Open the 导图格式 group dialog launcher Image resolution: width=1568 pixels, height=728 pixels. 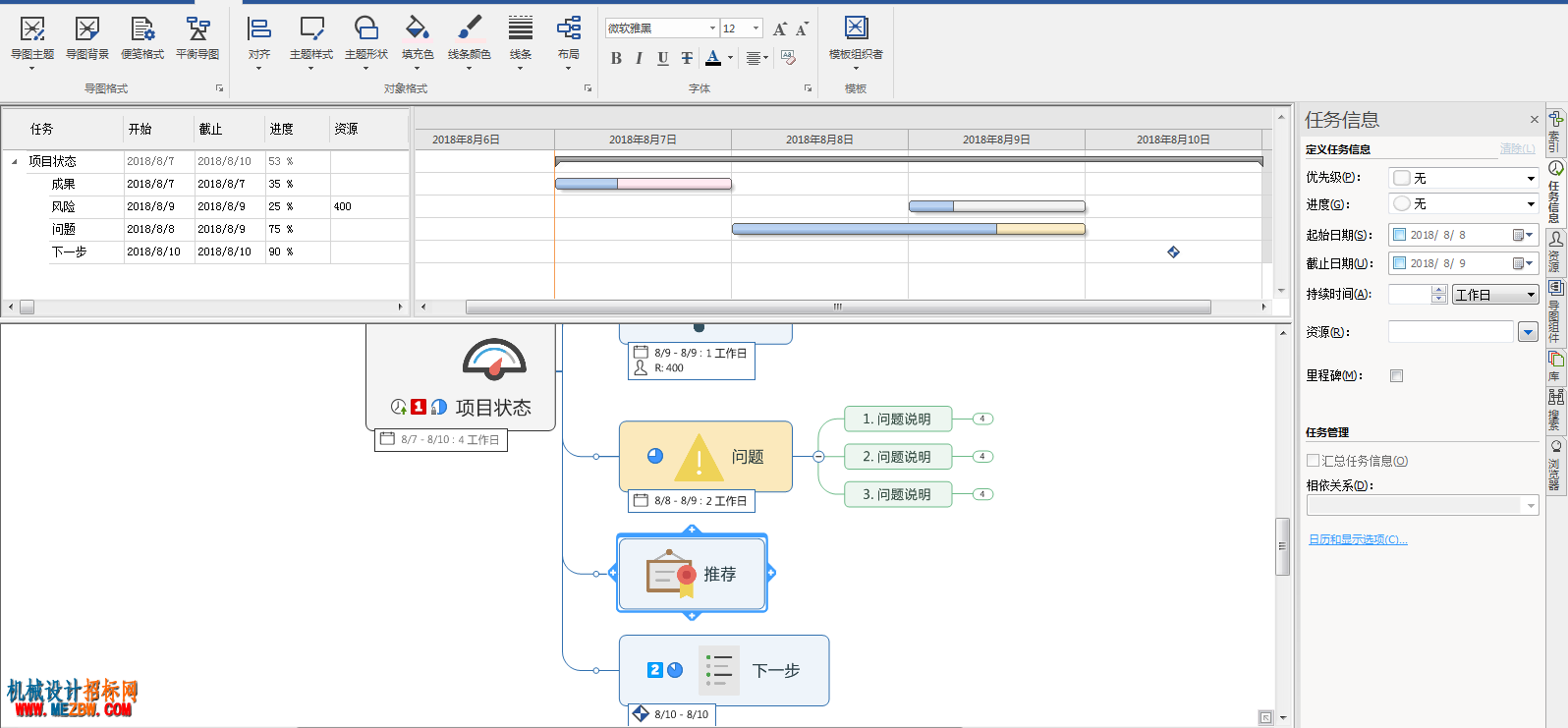(219, 88)
